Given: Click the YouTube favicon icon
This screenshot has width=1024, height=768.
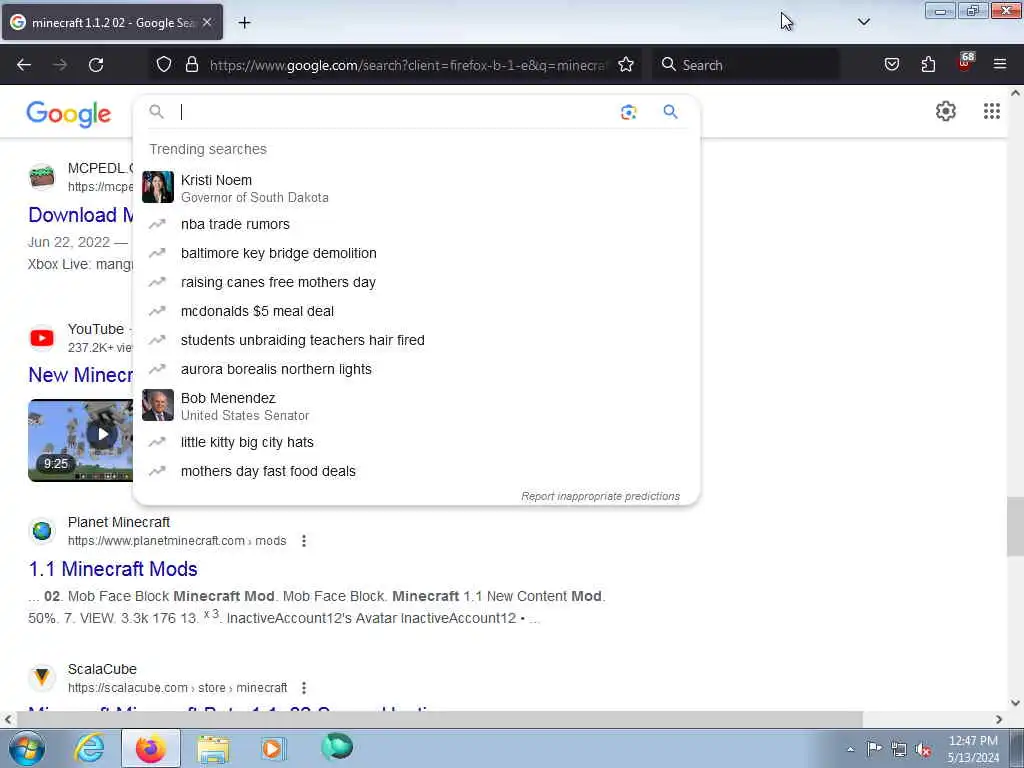Looking at the screenshot, I should tap(42, 338).
